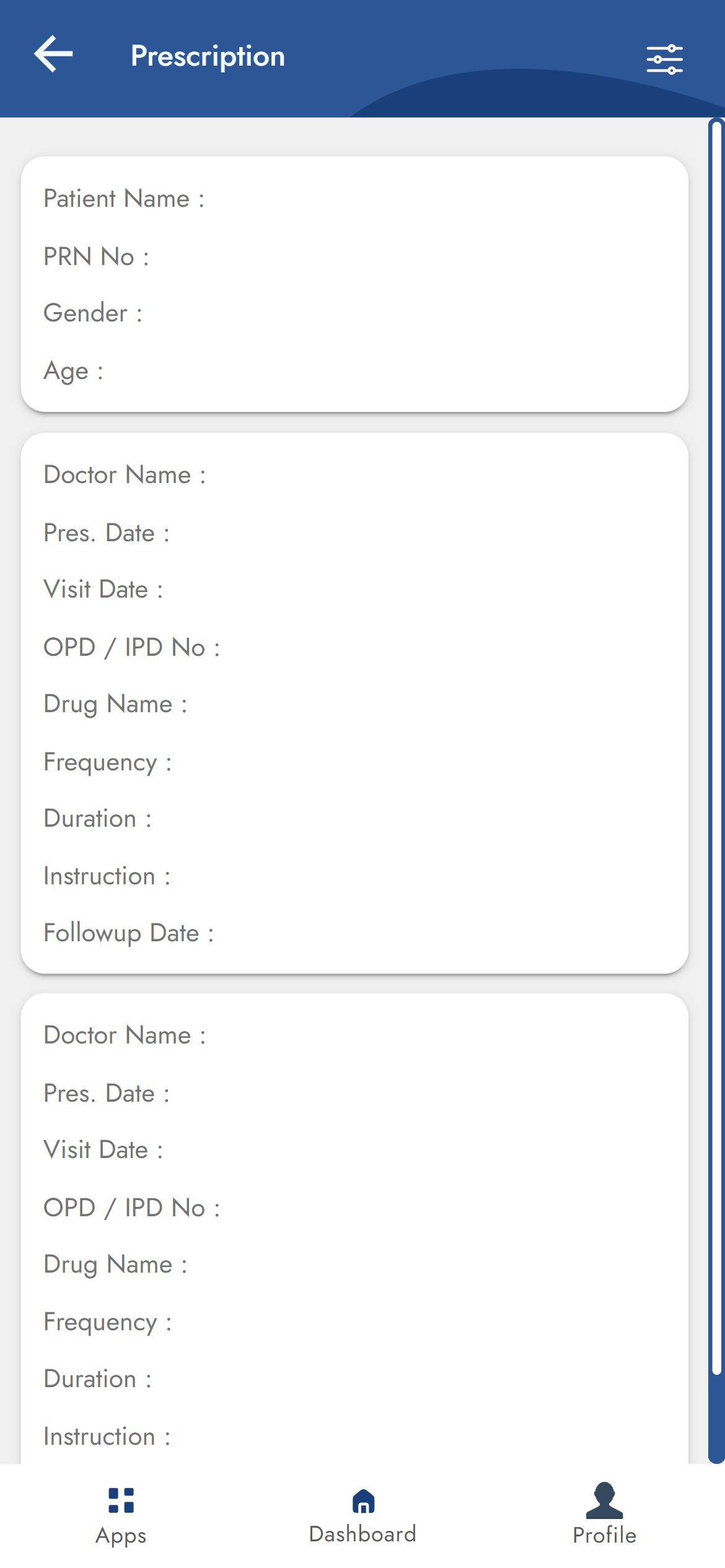The image size is (725, 1568).
Task: Click the Prescription page title
Action: point(208,56)
